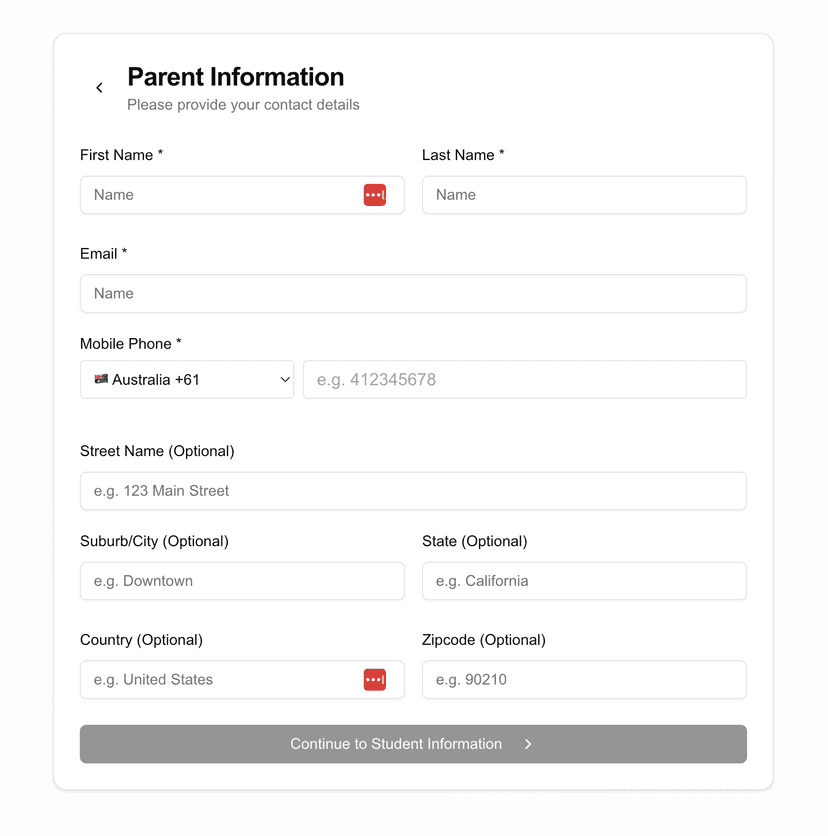
Task: Click the back arrow next to Parent Information
Action: (99, 87)
